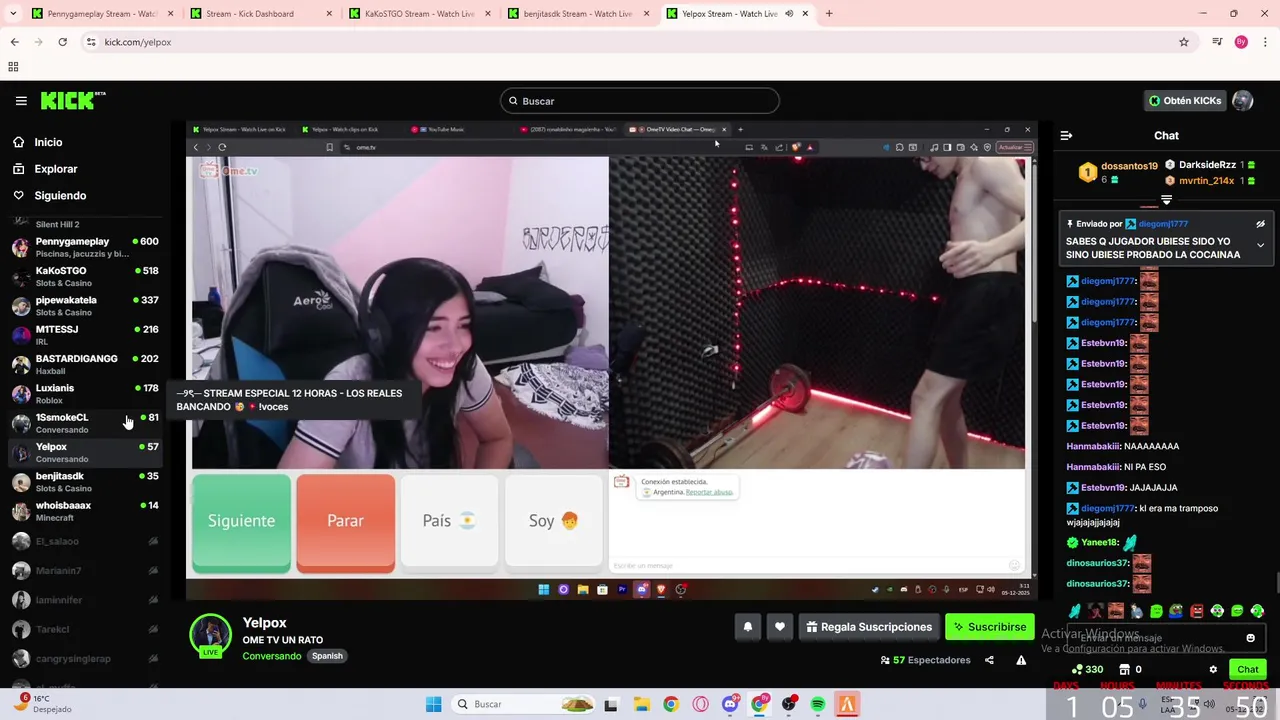Expand the pinned message chevron

point(1260,245)
